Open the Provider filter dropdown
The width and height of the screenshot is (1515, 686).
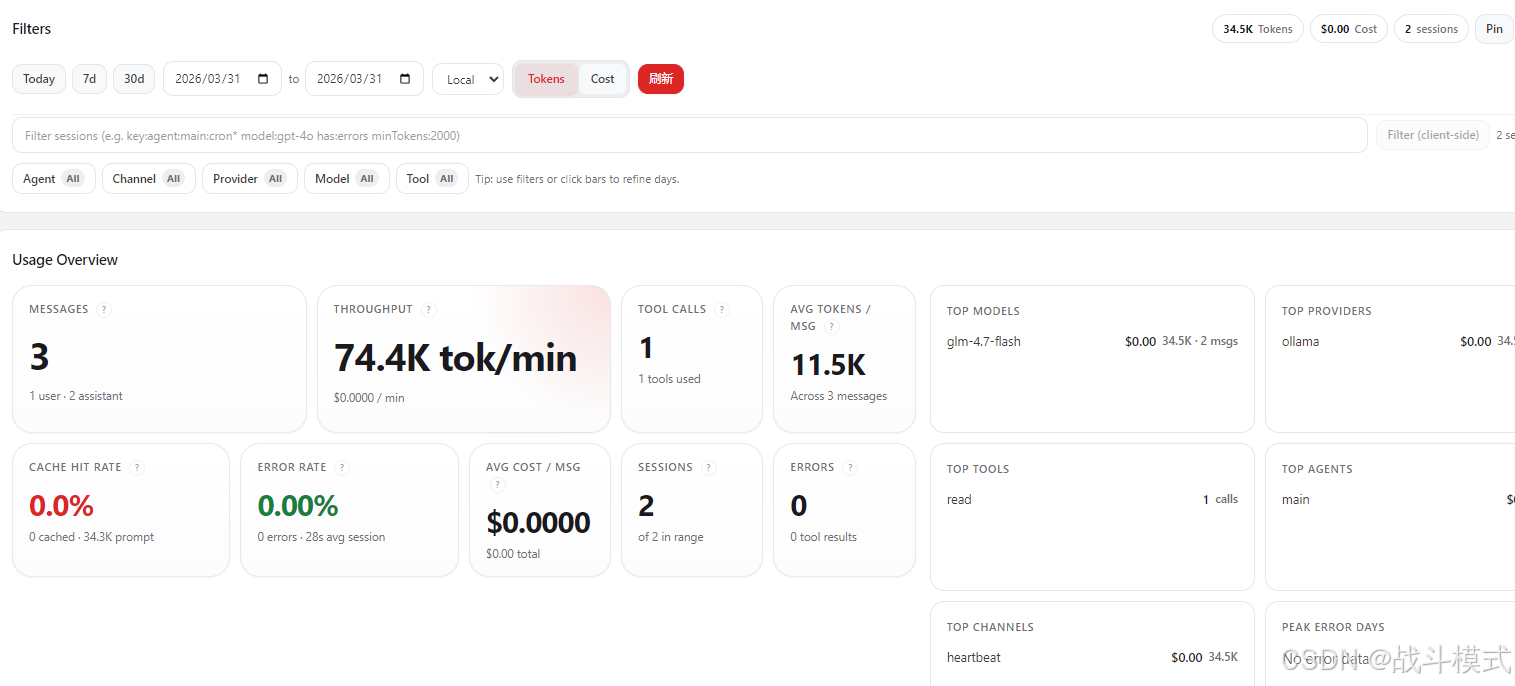pyautogui.click(x=250, y=179)
